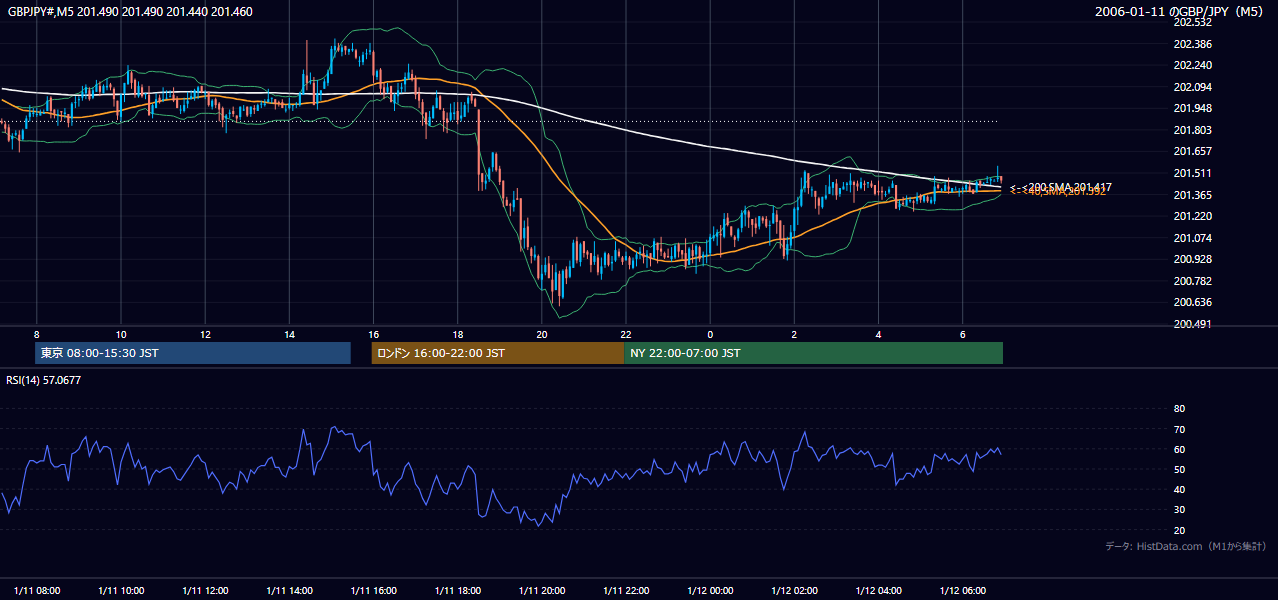
Task: Click hour label 22 under the price chart
Action: pyautogui.click(x=626, y=334)
